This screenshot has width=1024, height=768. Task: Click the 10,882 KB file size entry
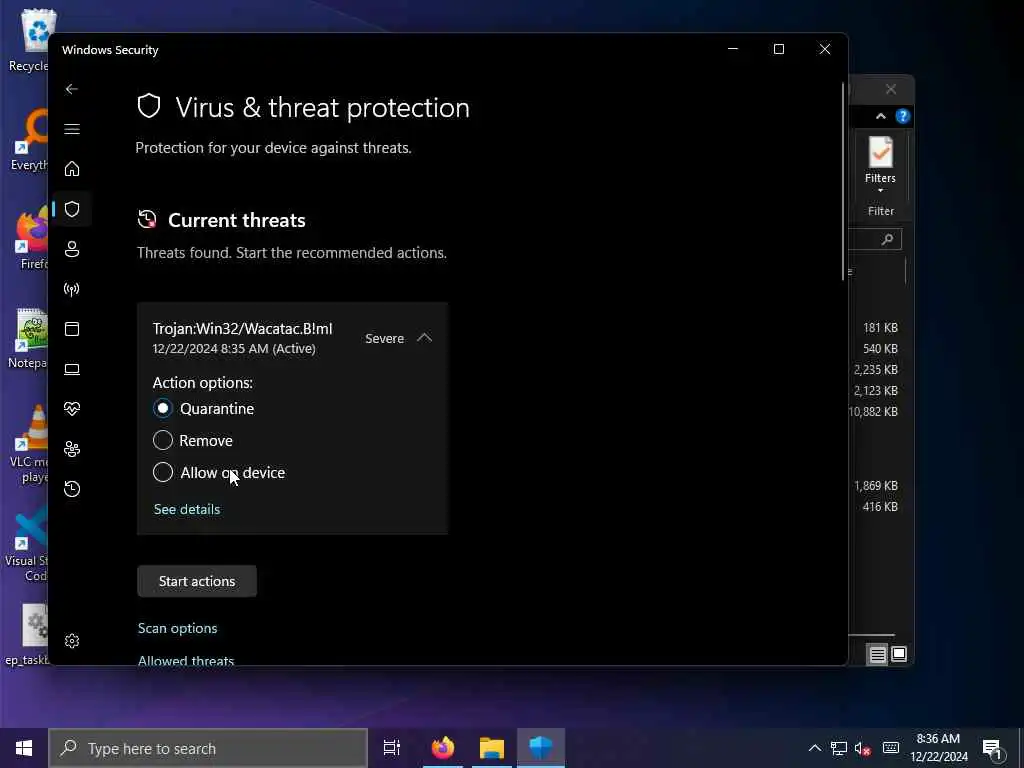[874, 411]
